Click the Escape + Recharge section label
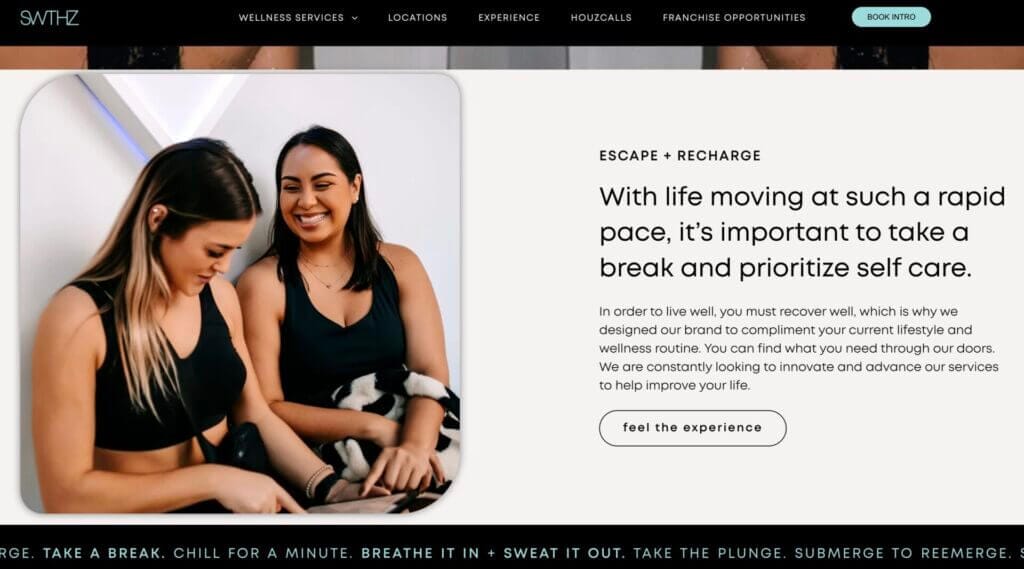Image resolution: width=1024 pixels, height=569 pixels. coord(680,155)
